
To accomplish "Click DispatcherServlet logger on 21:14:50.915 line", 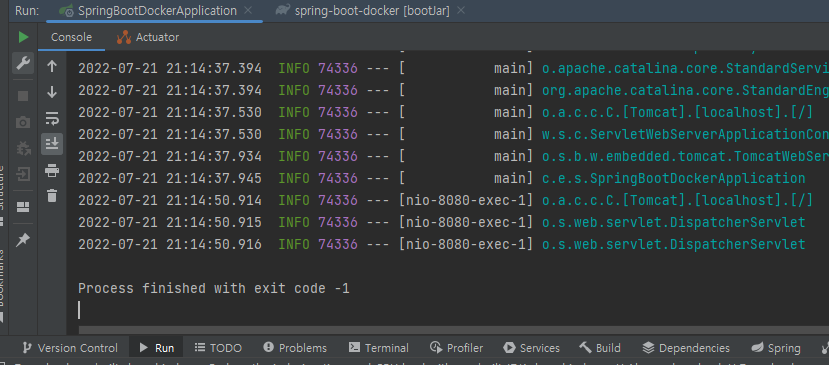I will [x=674, y=222].
